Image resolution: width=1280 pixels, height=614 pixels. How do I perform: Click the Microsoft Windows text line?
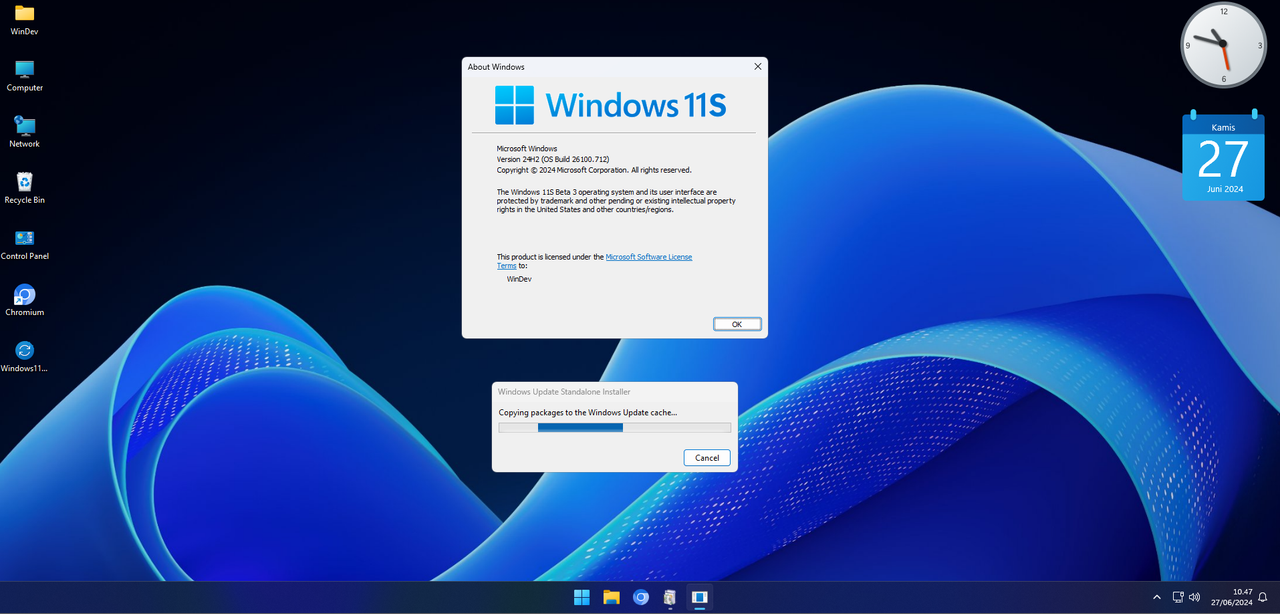pos(527,148)
